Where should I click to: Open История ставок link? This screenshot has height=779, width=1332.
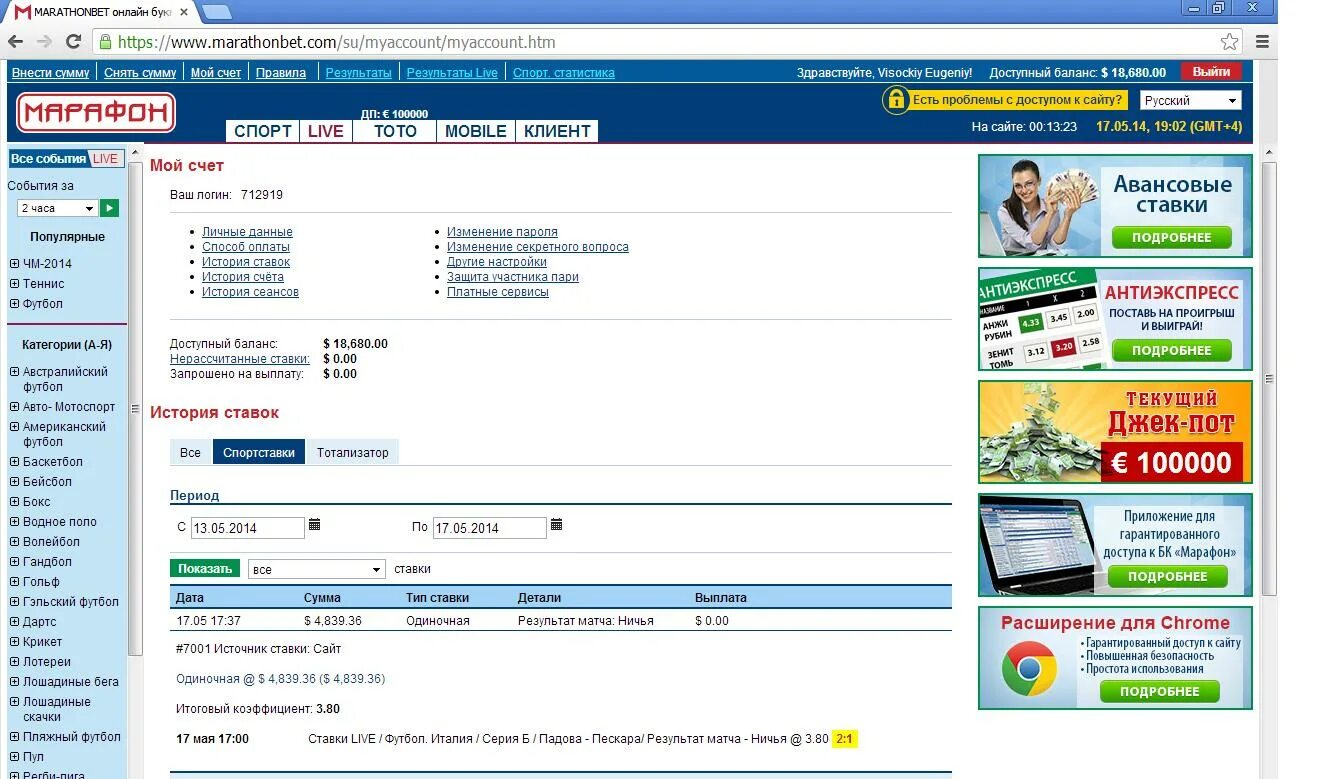pyautogui.click(x=246, y=262)
